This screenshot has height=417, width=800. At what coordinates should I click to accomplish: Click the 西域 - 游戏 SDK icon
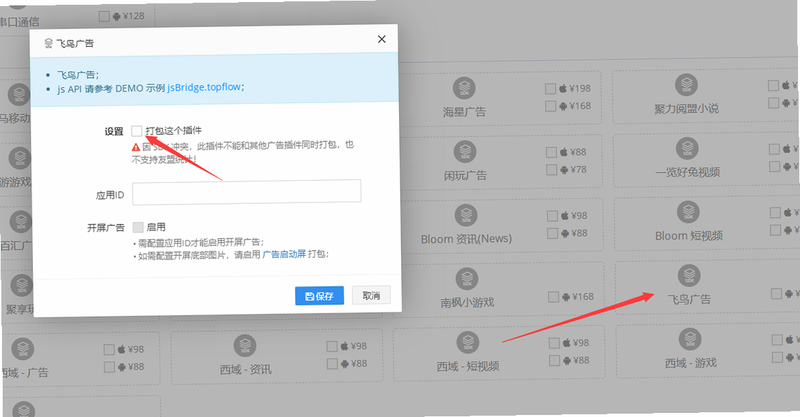pyautogui.click(x=690, y=339)
